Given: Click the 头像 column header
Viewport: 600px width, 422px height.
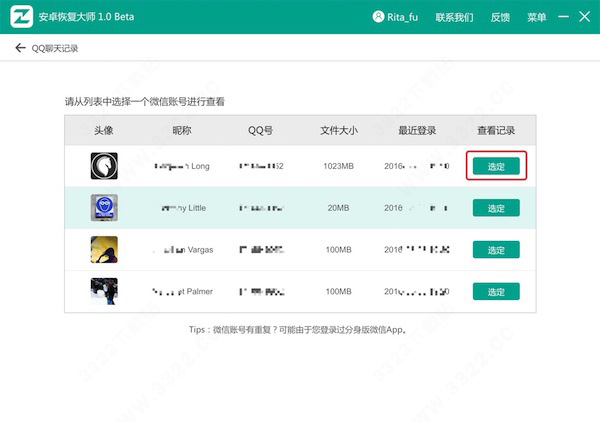Looking at the screenshot, I should coord(104,130).
